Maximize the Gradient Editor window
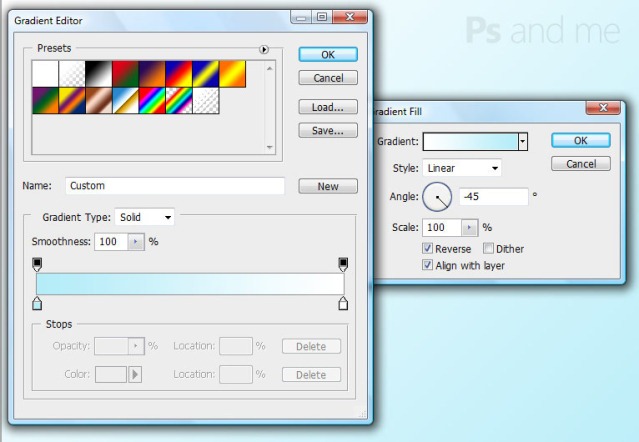 (322, 17)
